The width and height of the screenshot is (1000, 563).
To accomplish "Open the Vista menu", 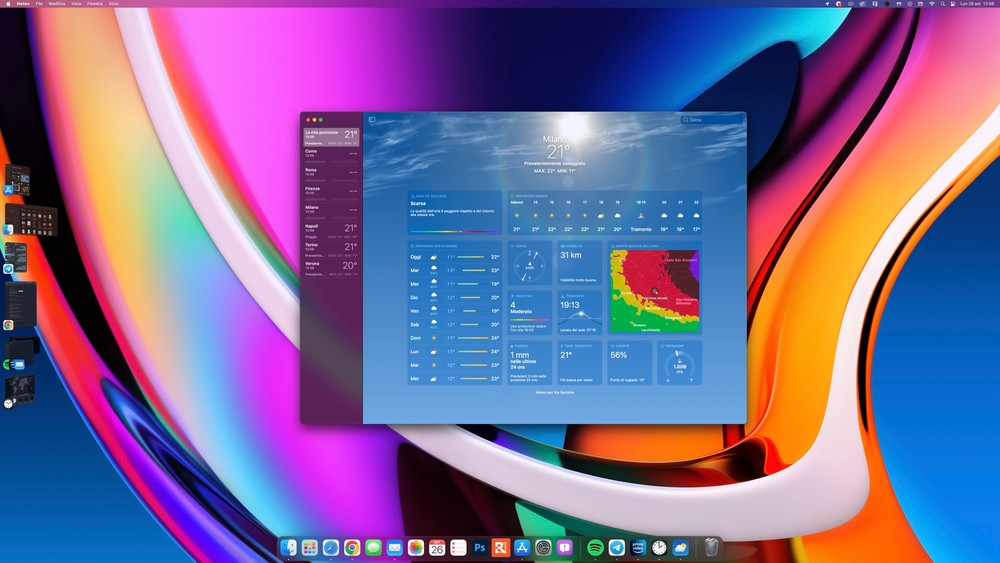I will (76, 4).
